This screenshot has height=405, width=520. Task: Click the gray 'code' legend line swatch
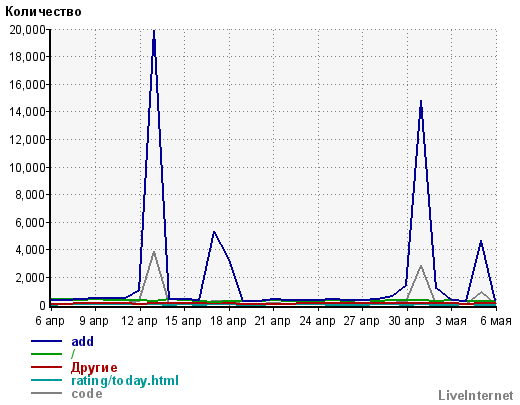click(46, 393)
